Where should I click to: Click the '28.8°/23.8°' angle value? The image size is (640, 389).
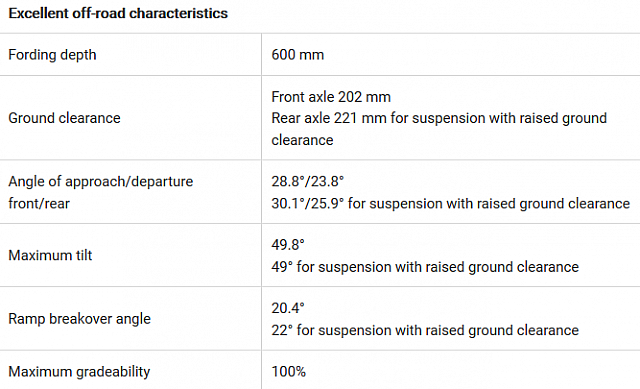click(x=308, y=181)
